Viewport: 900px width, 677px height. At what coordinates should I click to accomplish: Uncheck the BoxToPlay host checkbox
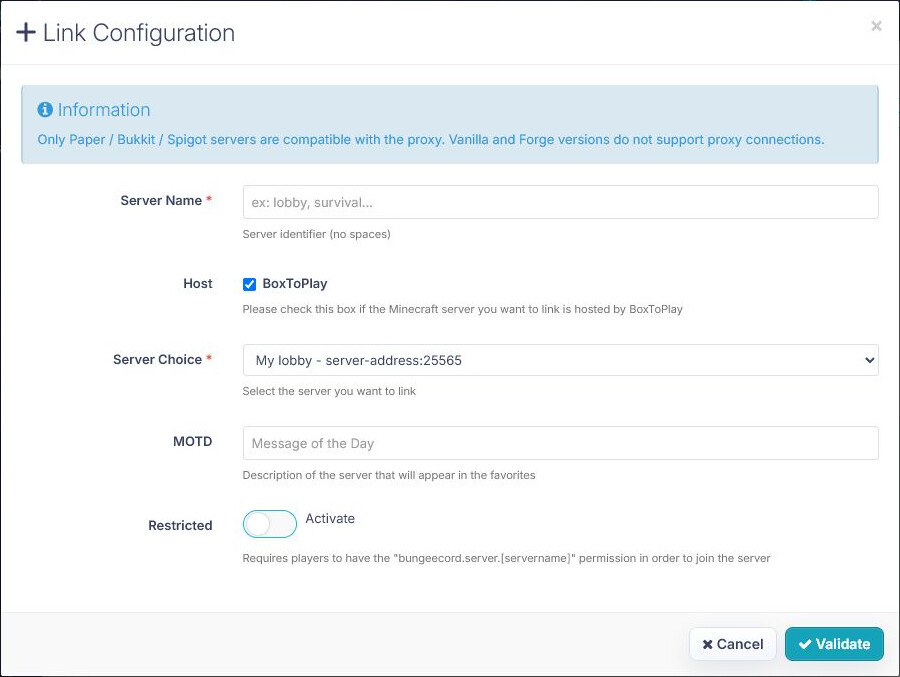pos(249,284)
